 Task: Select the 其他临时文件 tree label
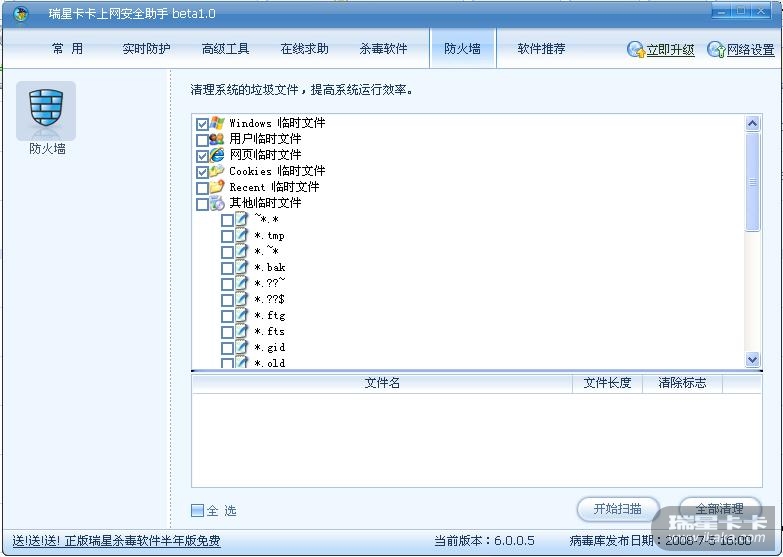pos(265,203)
